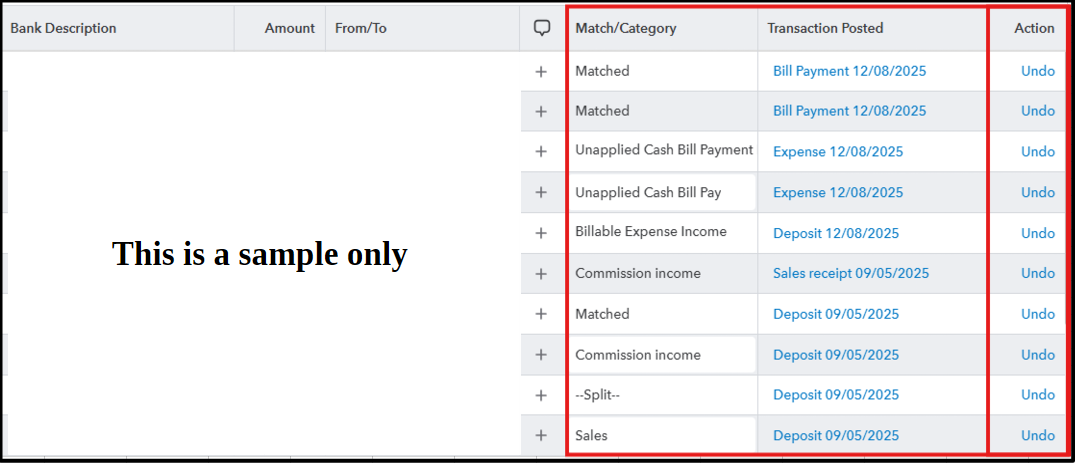Click the From/To column header
Viewport: 1075px width, 463px height.
(361, 28)
